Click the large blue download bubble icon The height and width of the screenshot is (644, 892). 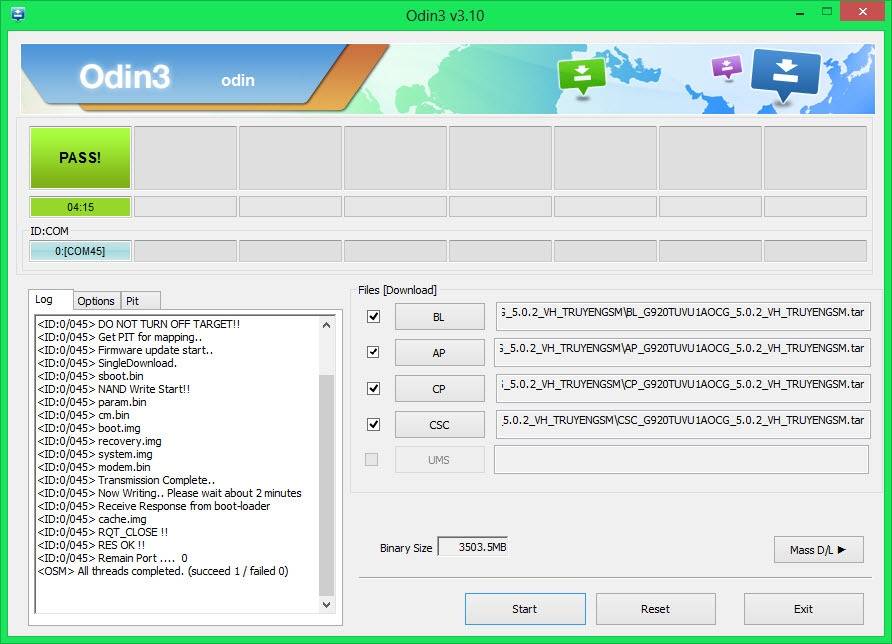[x=785, y=75]
